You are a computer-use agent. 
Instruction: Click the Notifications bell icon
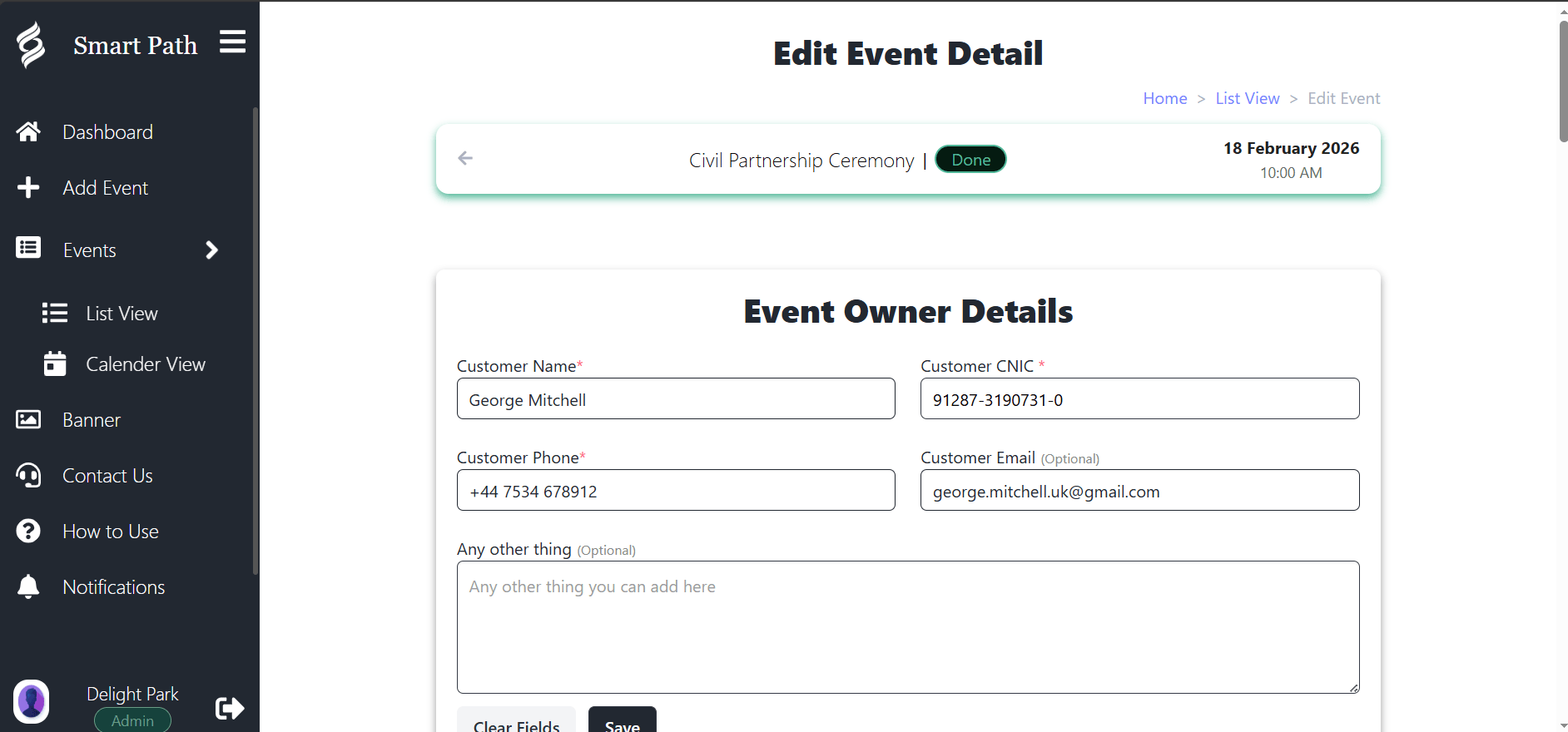point(28,587)
